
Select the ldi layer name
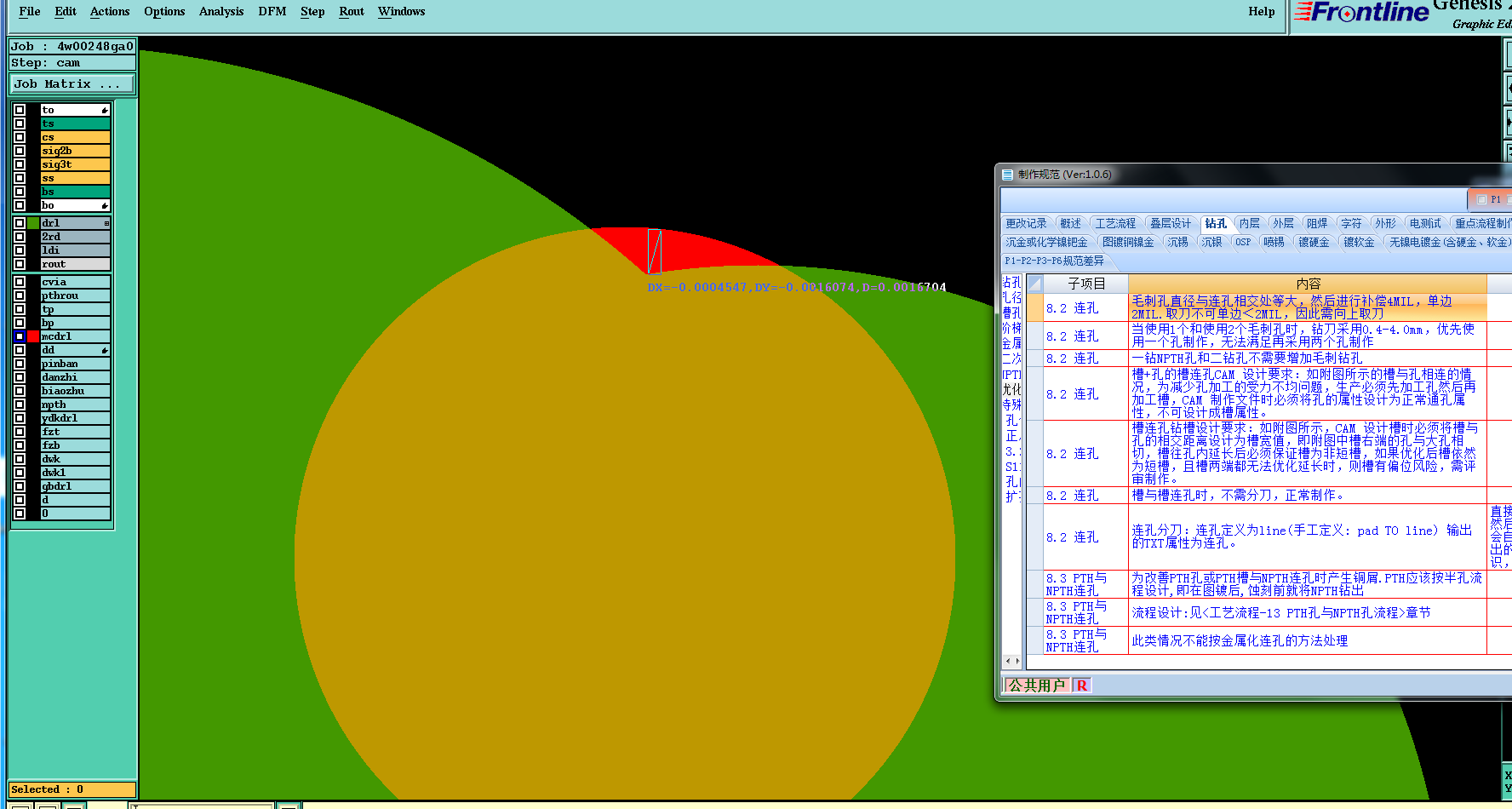(76, 250)
